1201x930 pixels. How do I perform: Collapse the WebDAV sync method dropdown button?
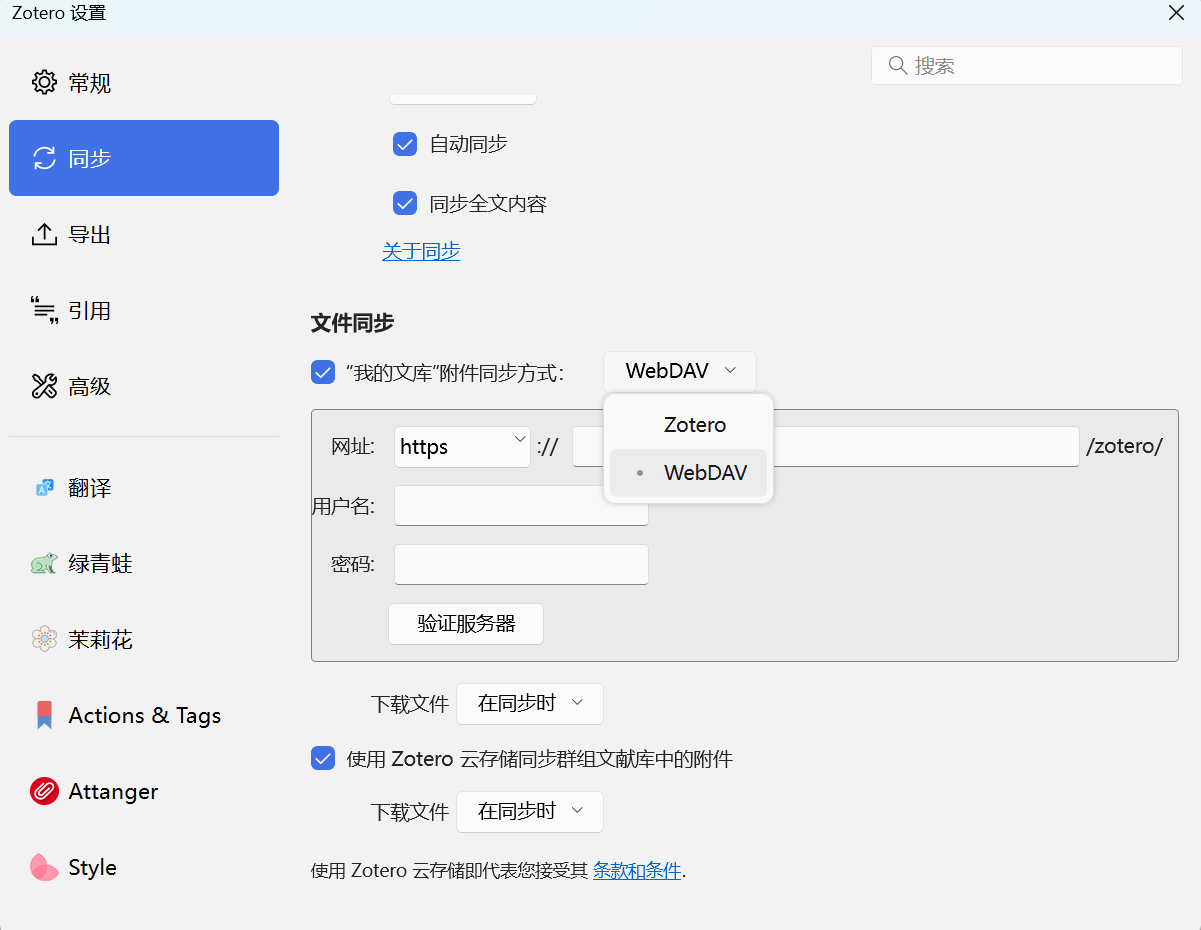[x=680, y=372]
